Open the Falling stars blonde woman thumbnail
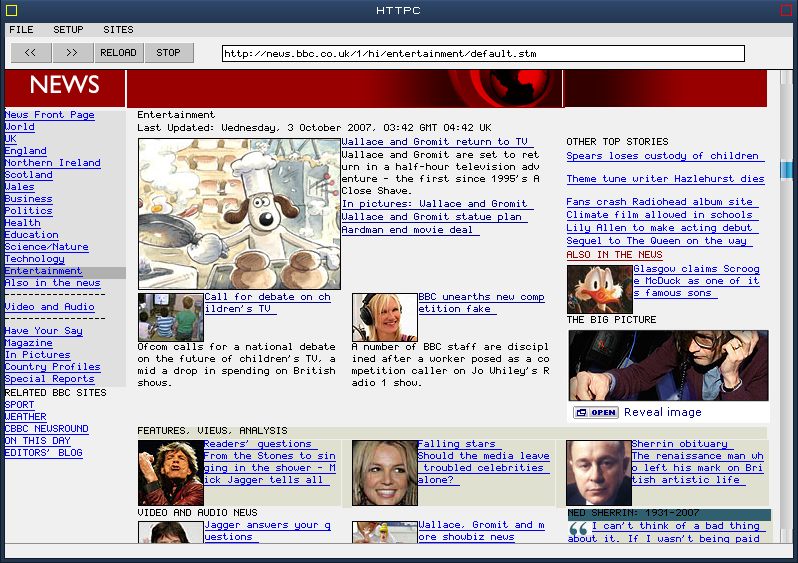This screenshot has height=563, width=798. click(385, 473)
